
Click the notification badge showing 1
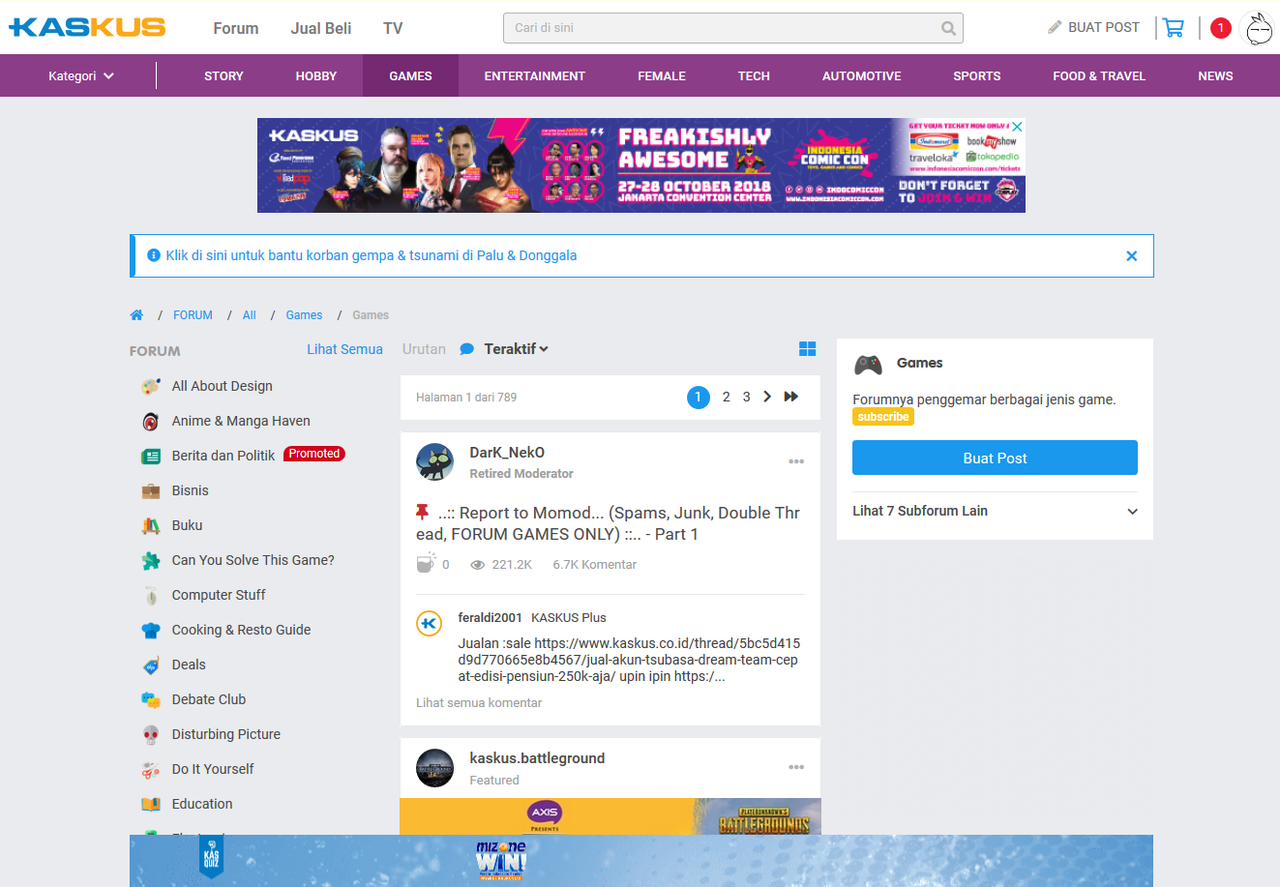[x=1220, y=27]
